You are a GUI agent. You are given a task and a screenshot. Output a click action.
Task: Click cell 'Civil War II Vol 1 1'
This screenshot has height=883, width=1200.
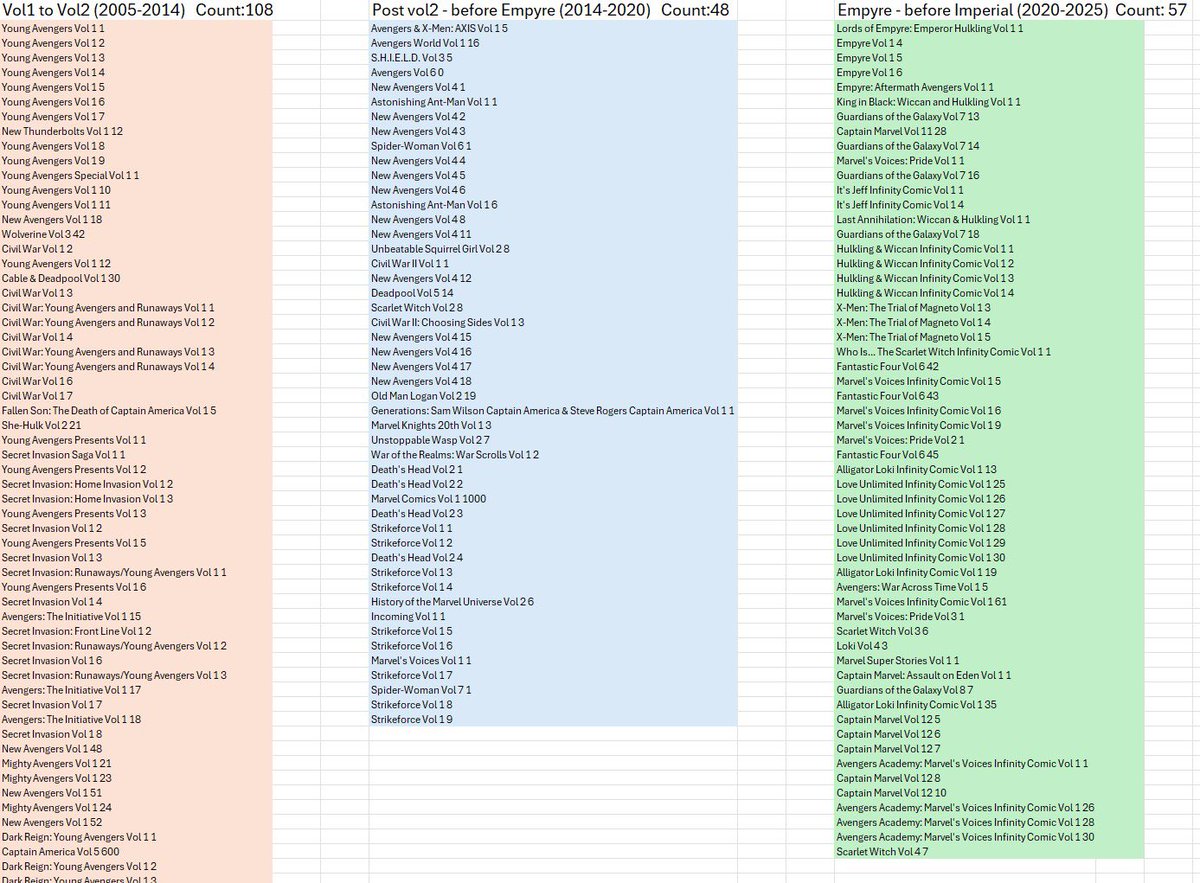[x=553, y=264]
